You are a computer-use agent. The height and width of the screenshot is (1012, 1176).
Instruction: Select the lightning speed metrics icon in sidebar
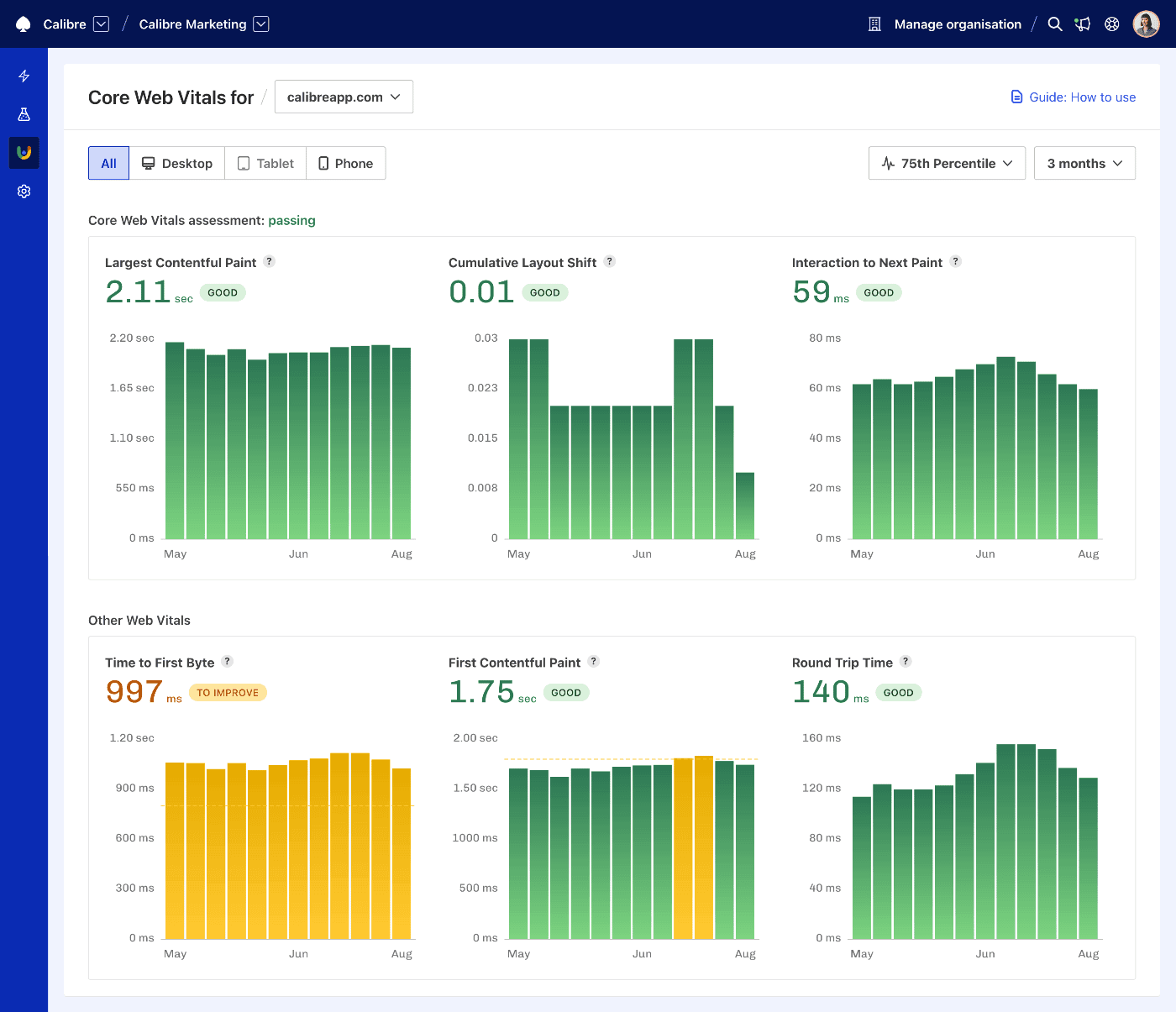[x=24, y=76]
